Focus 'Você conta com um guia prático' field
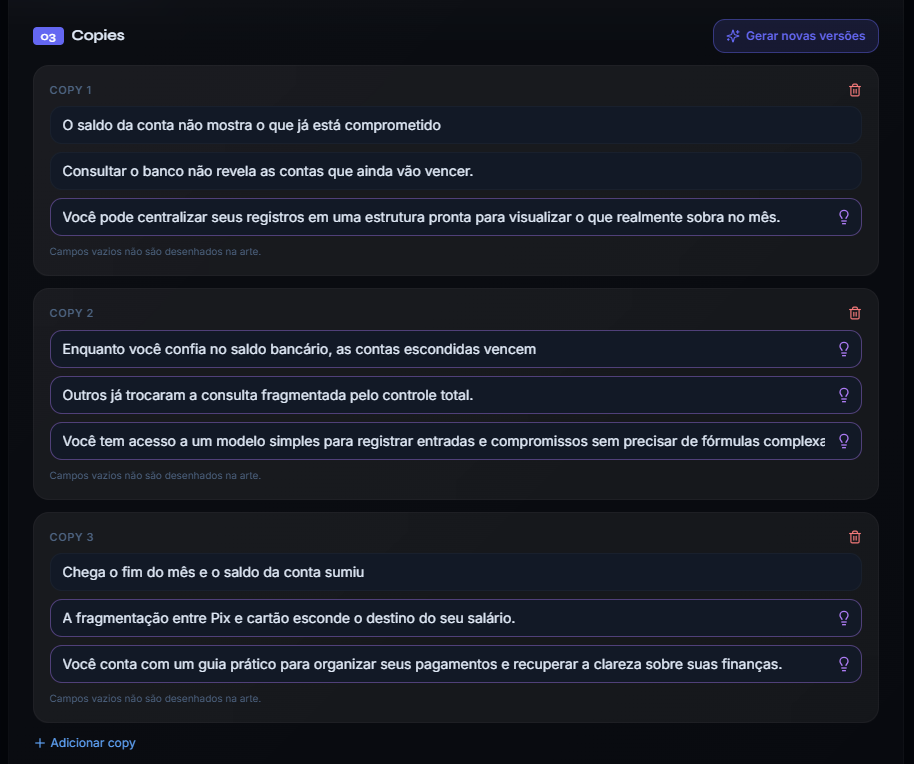The image size is (914, 764). [456, 664]
